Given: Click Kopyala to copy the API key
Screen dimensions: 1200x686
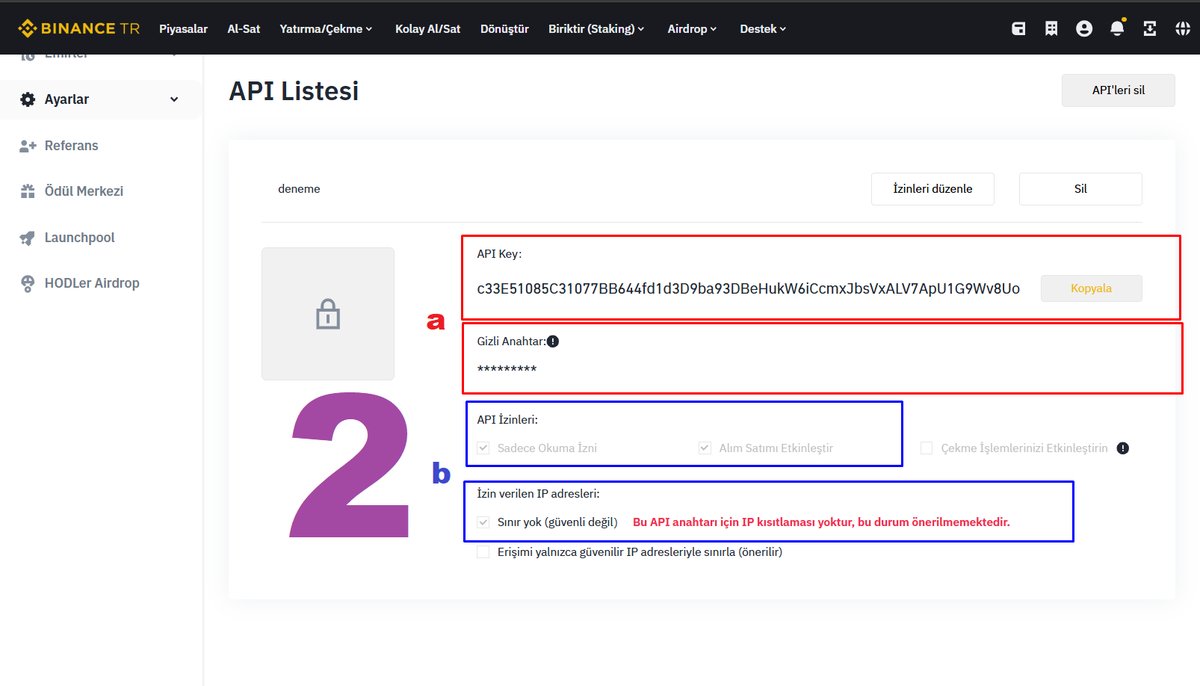Looking at the screenshot, I should pyautogui.click(x=1091, y=288).
